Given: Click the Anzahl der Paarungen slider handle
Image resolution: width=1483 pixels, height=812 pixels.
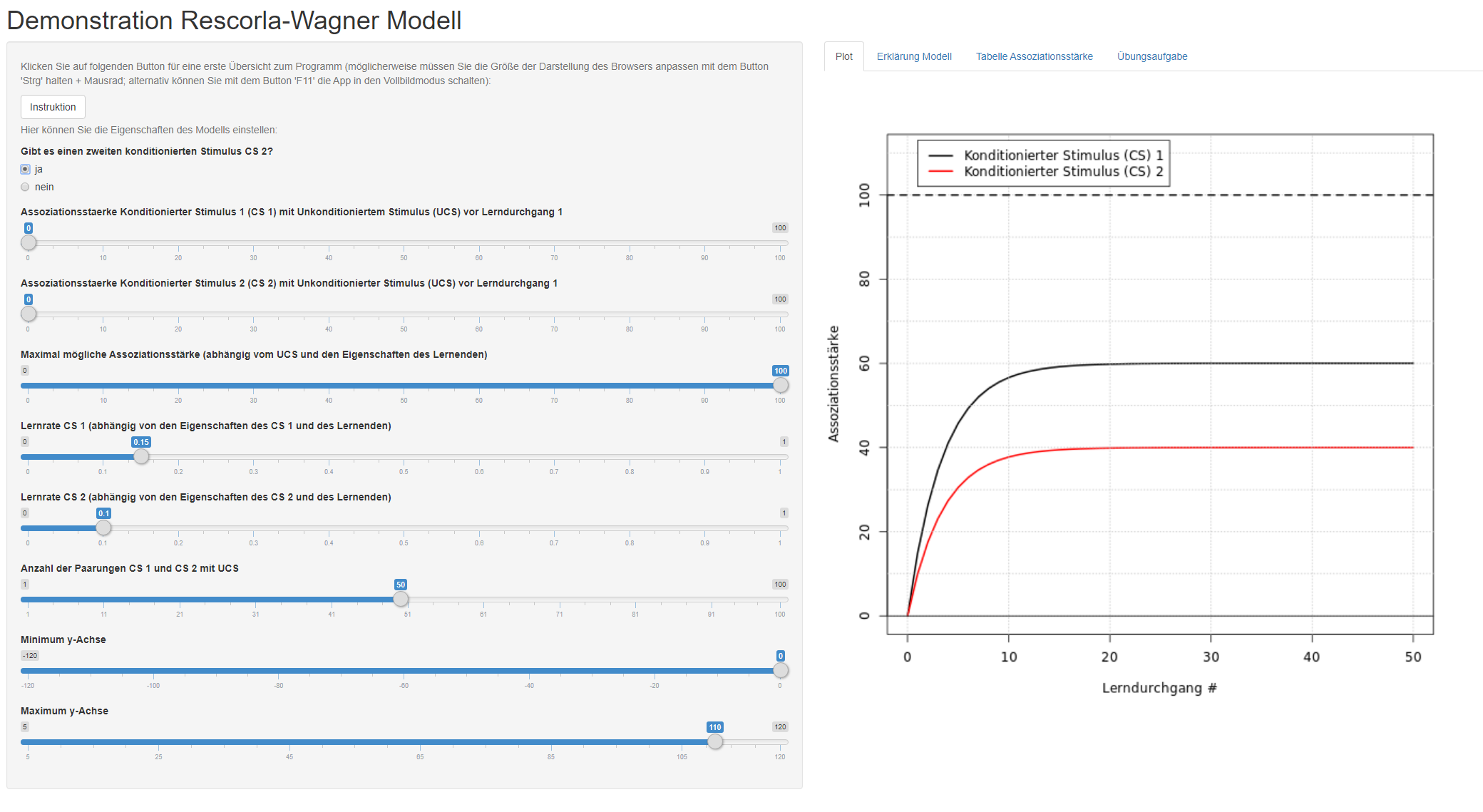Looking at the screenshot, I should pos(401,599).
